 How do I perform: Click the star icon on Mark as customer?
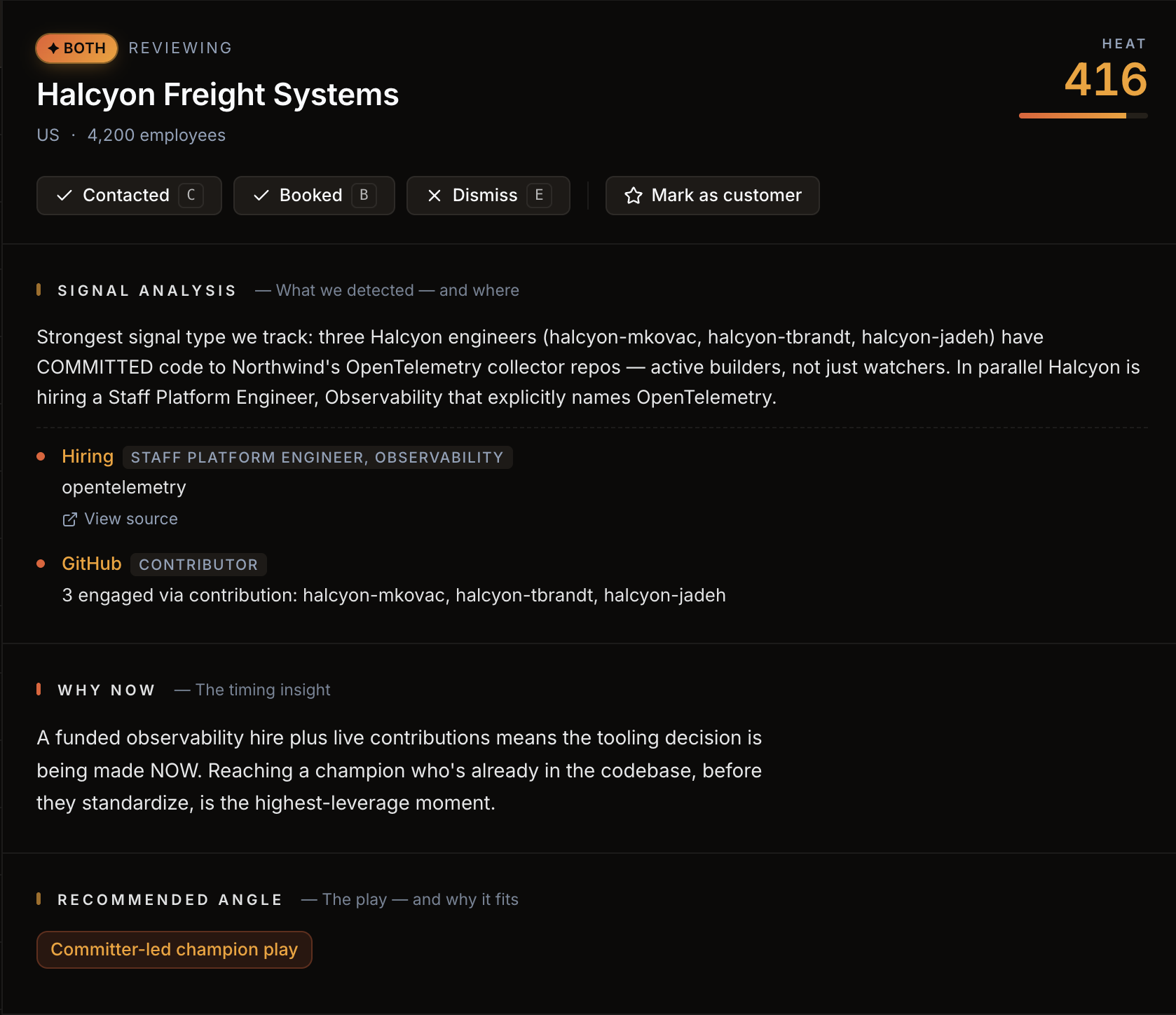click(634, 196)
